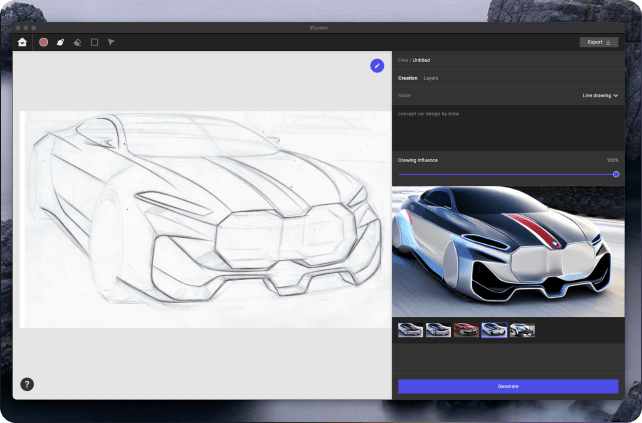
Task: Select the fifth generated car thumbnail
Action: pos(522,330)
